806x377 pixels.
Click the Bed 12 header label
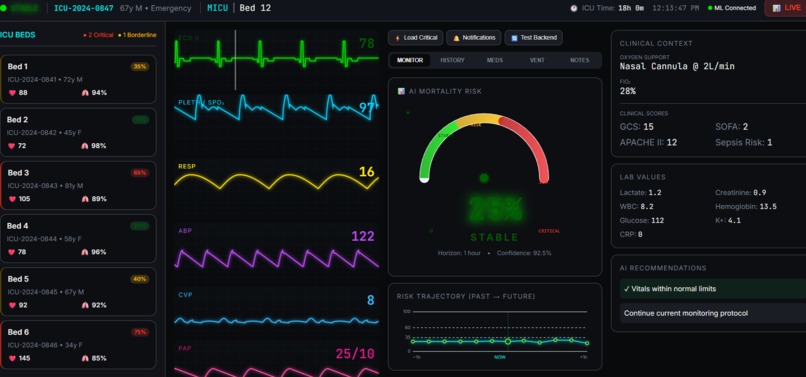coord(255,8)
